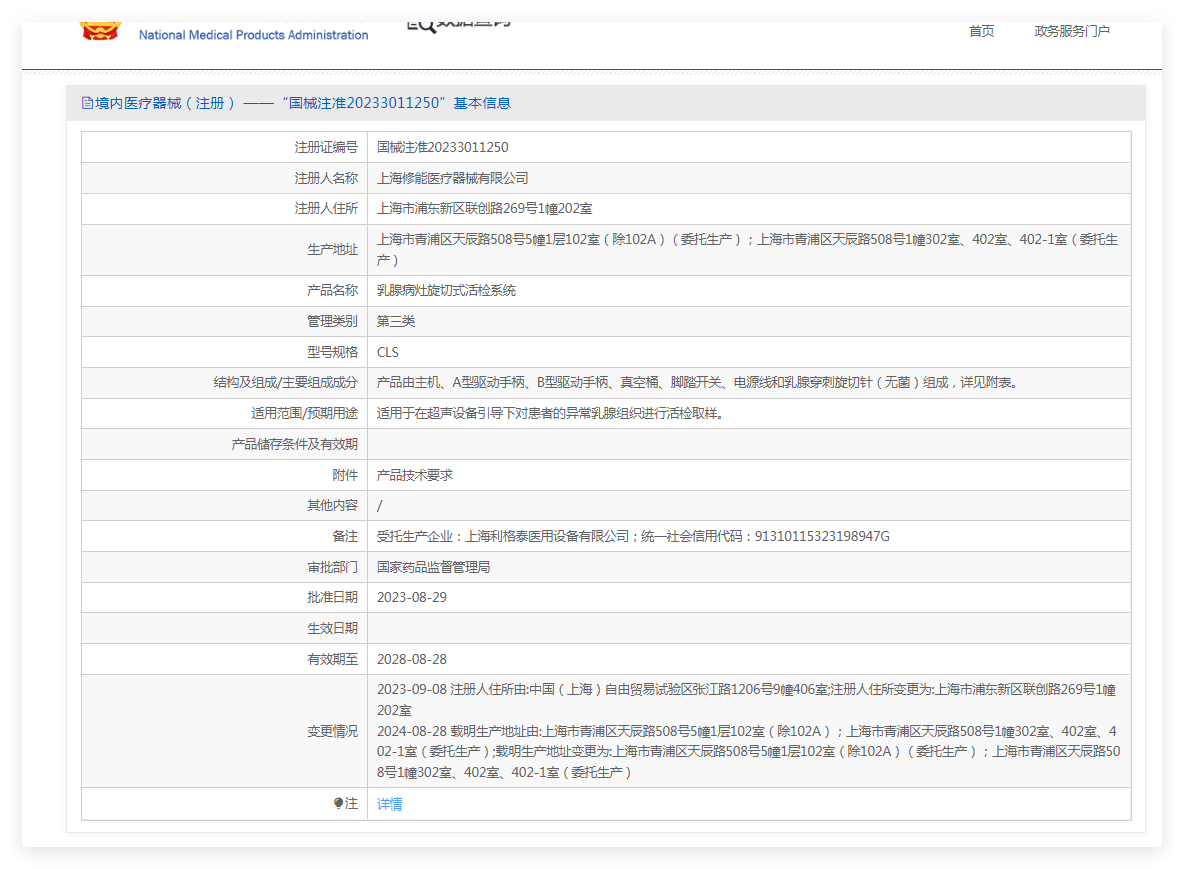Click National Medical Products Administration text

pyautogui.click(x=254, y=35)
